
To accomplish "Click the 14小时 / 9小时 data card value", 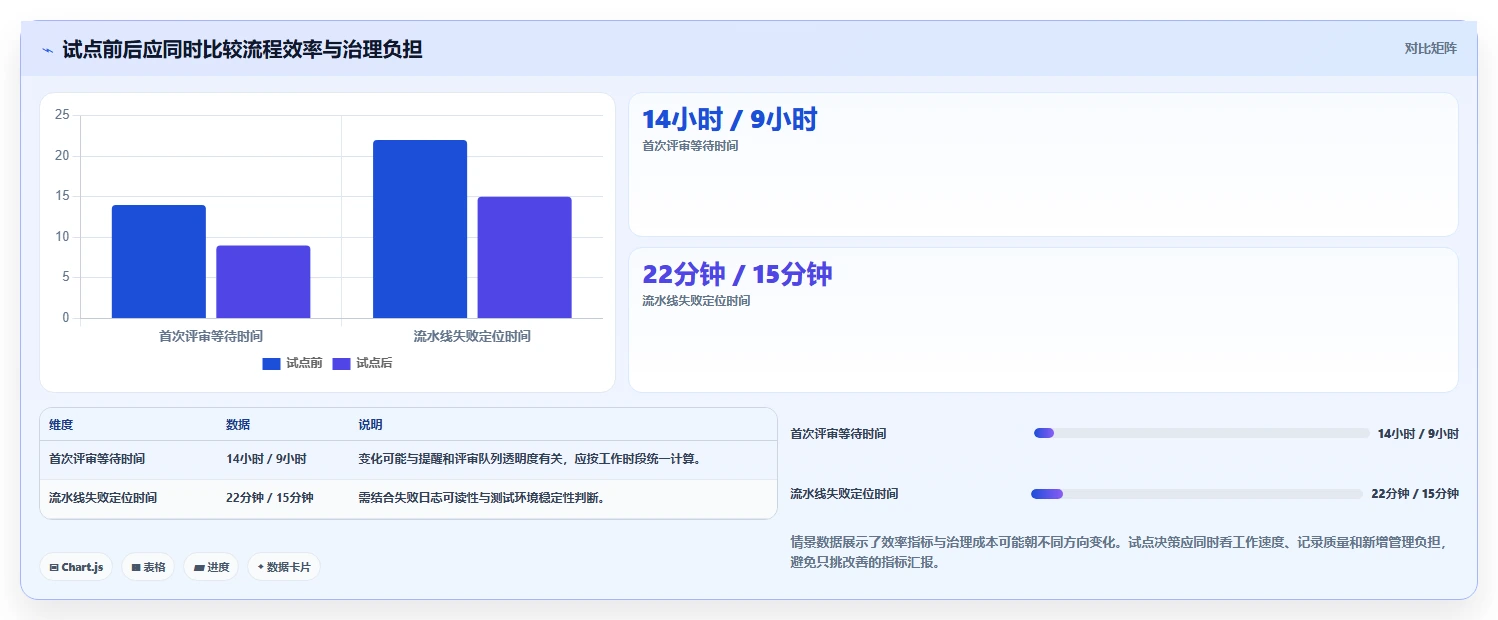I will [x=730, y=120].
